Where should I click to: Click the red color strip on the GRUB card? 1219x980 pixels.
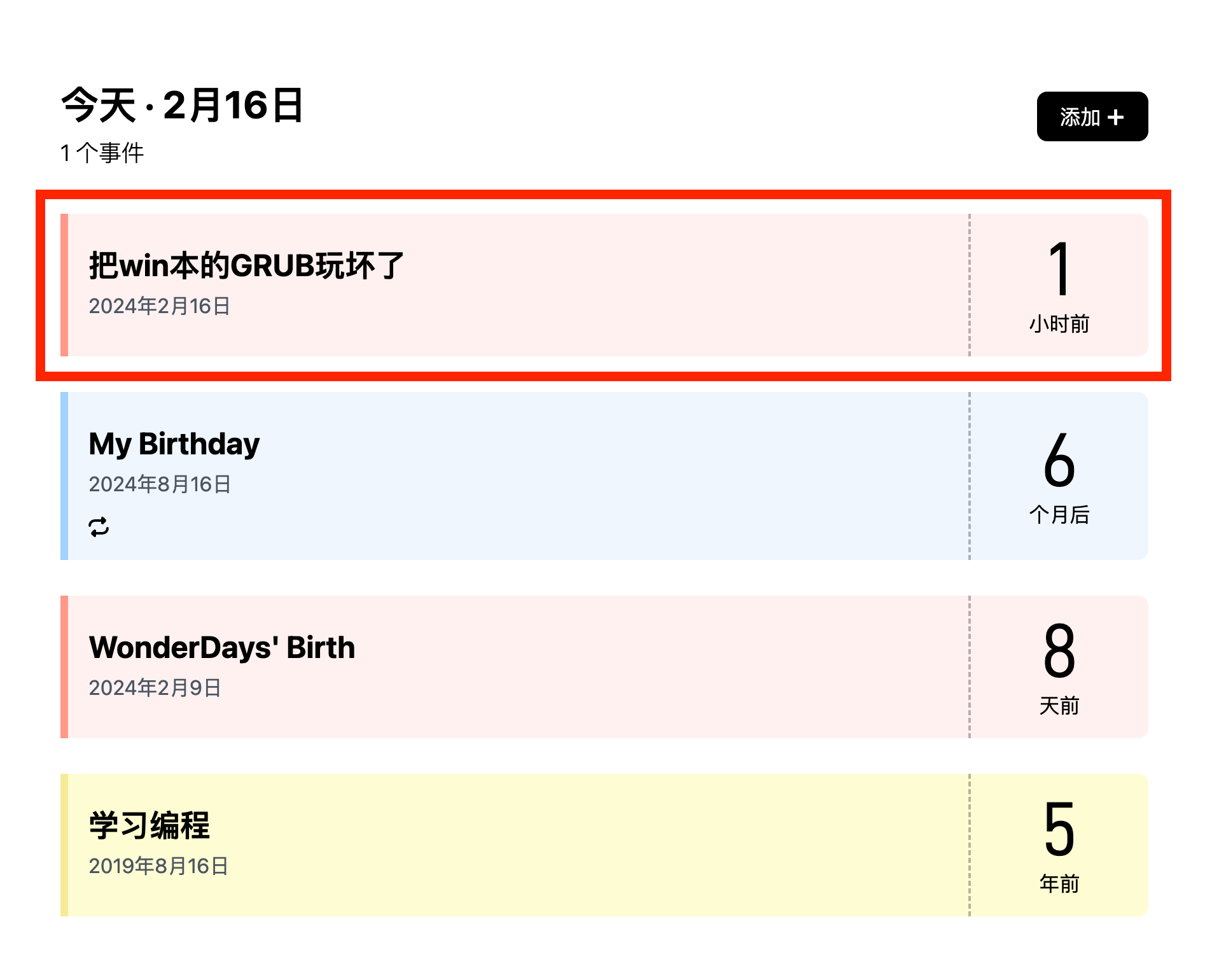click(x=64, y=285)
